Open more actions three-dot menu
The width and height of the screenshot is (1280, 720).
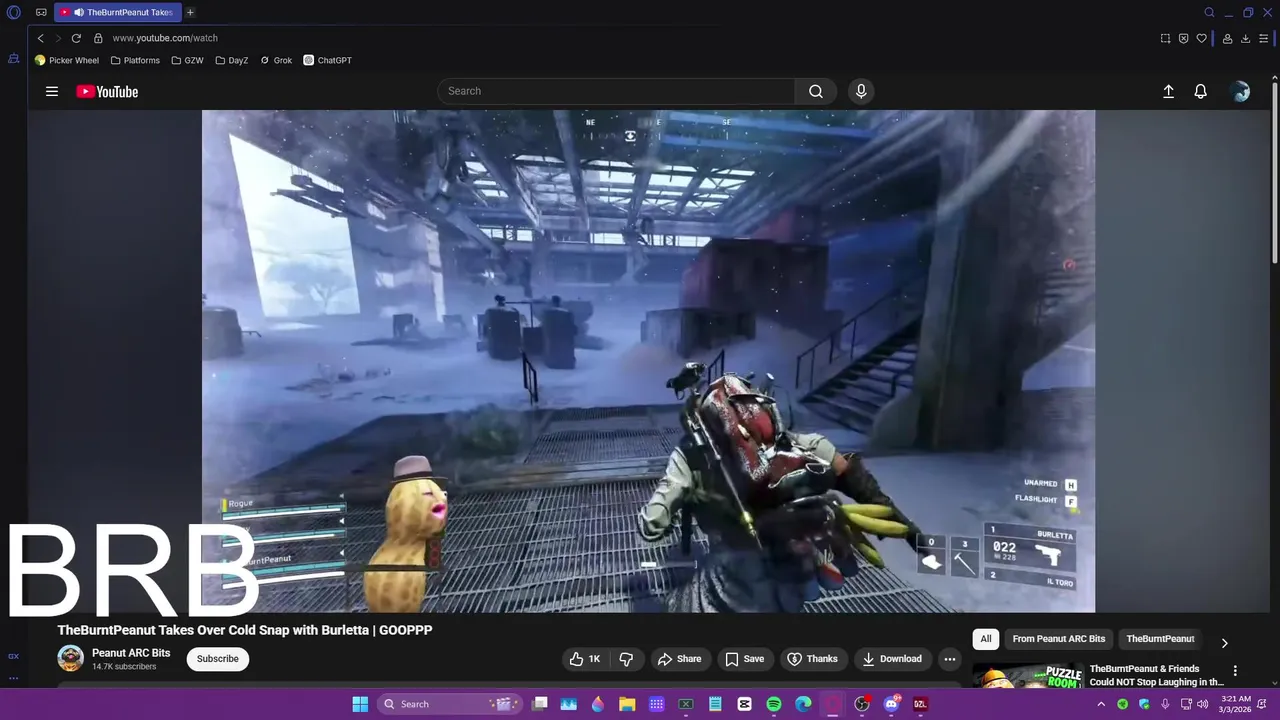point(950,659)
